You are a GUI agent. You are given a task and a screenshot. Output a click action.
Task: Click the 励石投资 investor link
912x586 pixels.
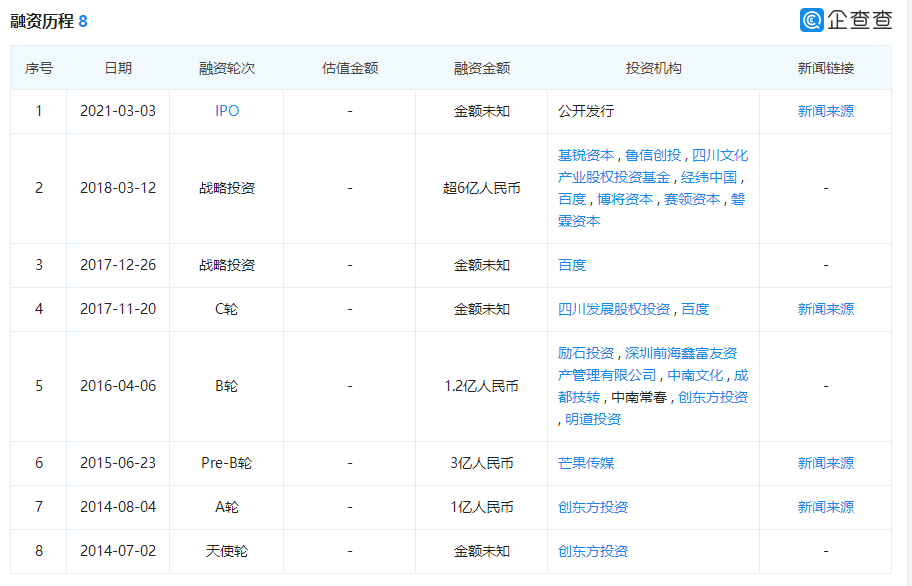[x=586, y=353]
